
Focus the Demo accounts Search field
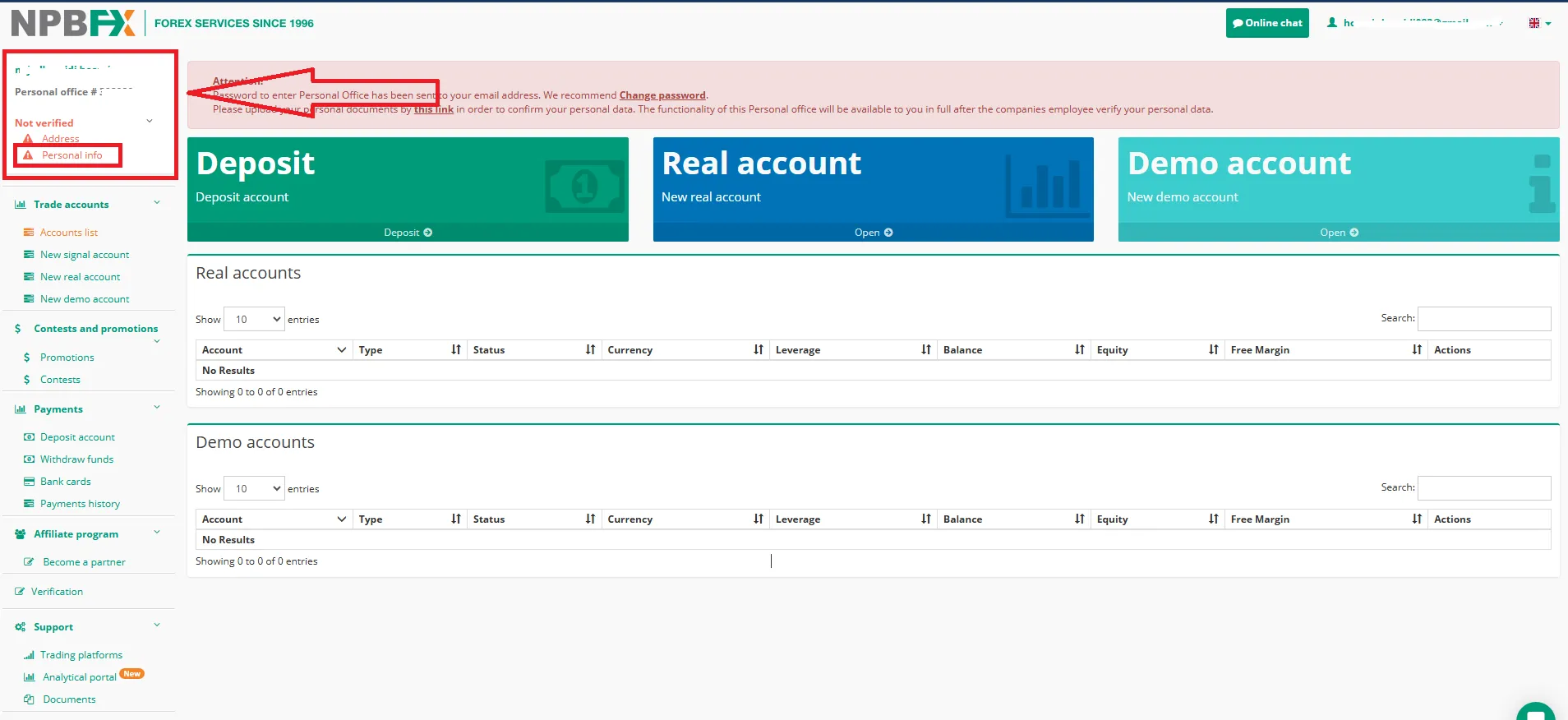pyautogui.click(x=1483, y=488)
